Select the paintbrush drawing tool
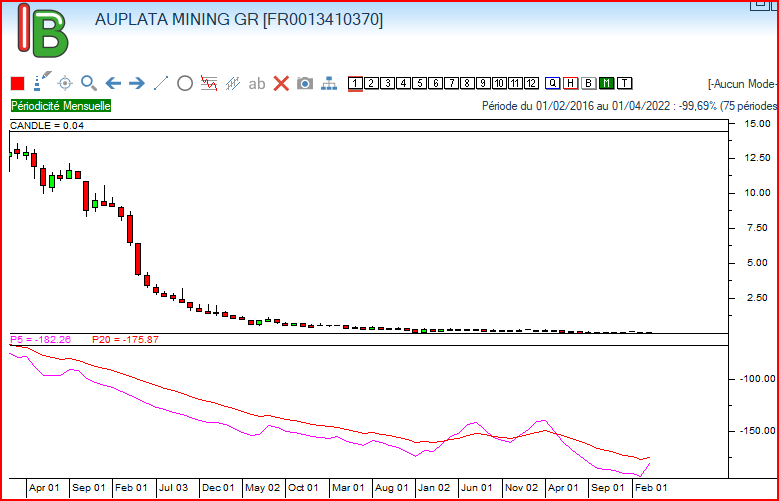The height and width of the screenshot is (501, 779). pyautogui.click(x=42, y=83)
